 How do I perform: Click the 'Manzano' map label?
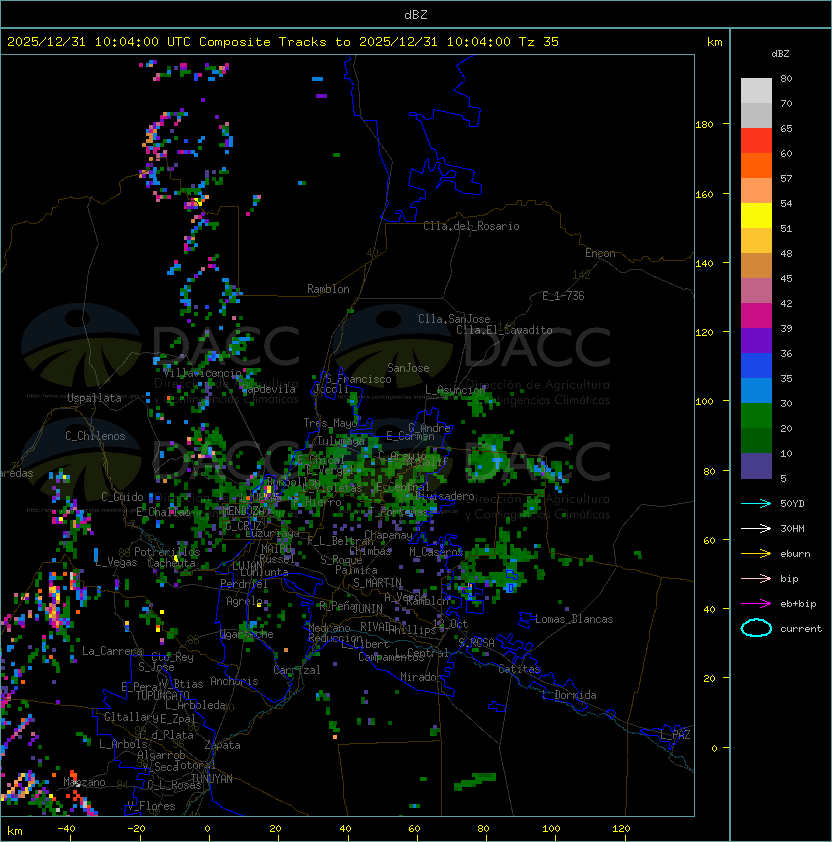coord(84,782)
